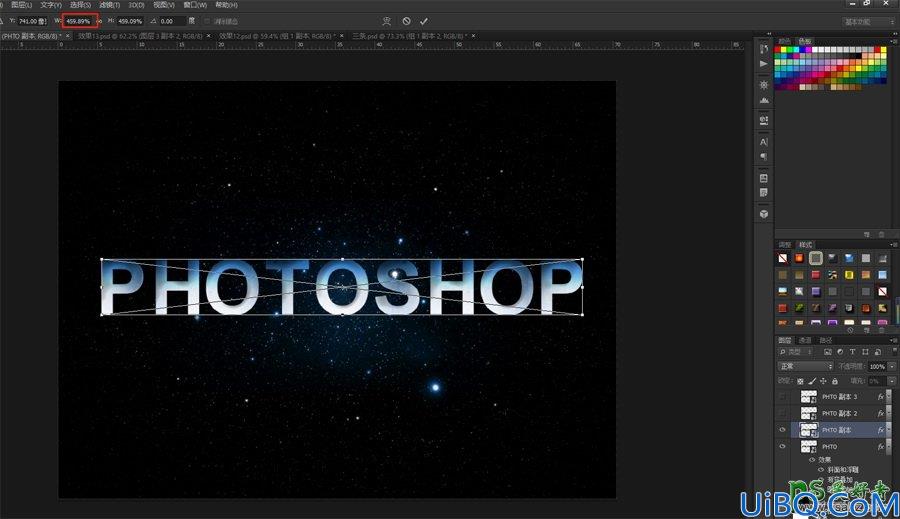This screenshot has height=519, width=900.
Task: Hide the PHTO layer eye icon
Action: tap(783, 446)
